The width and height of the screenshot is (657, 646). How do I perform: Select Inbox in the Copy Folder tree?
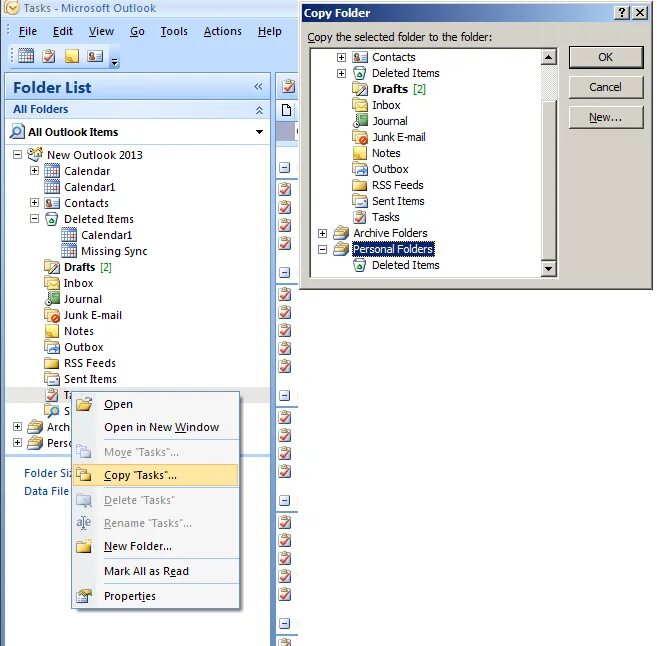(x=386, y=105)
